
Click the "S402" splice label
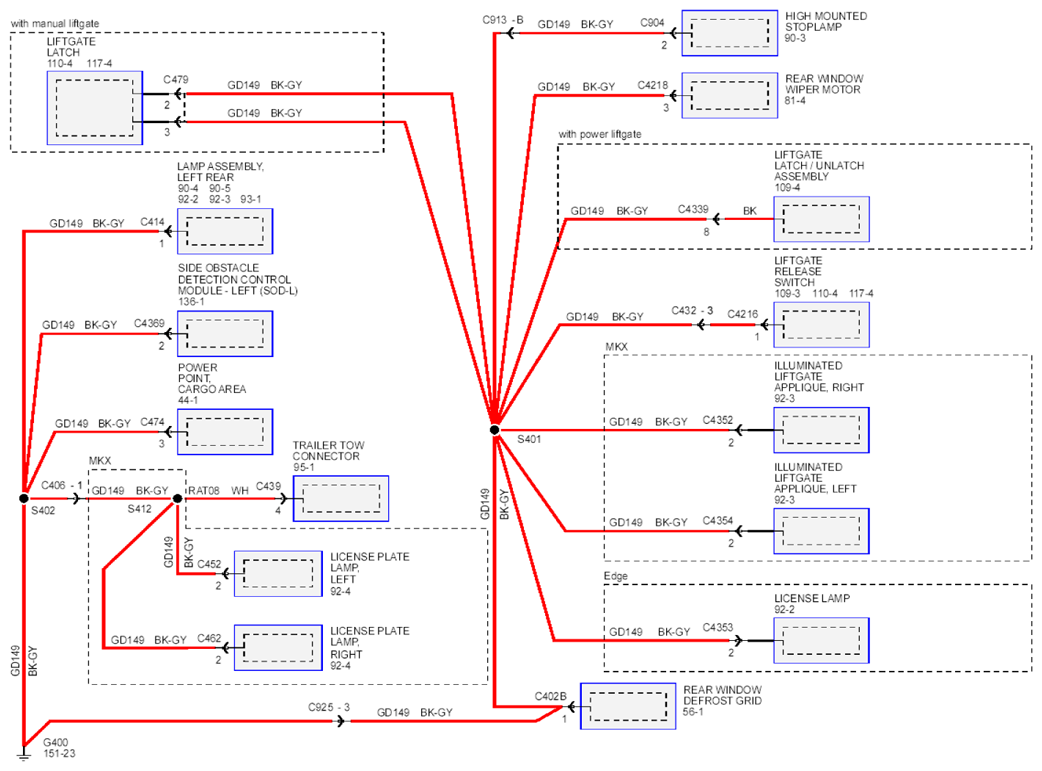click(x=43, y=510)
